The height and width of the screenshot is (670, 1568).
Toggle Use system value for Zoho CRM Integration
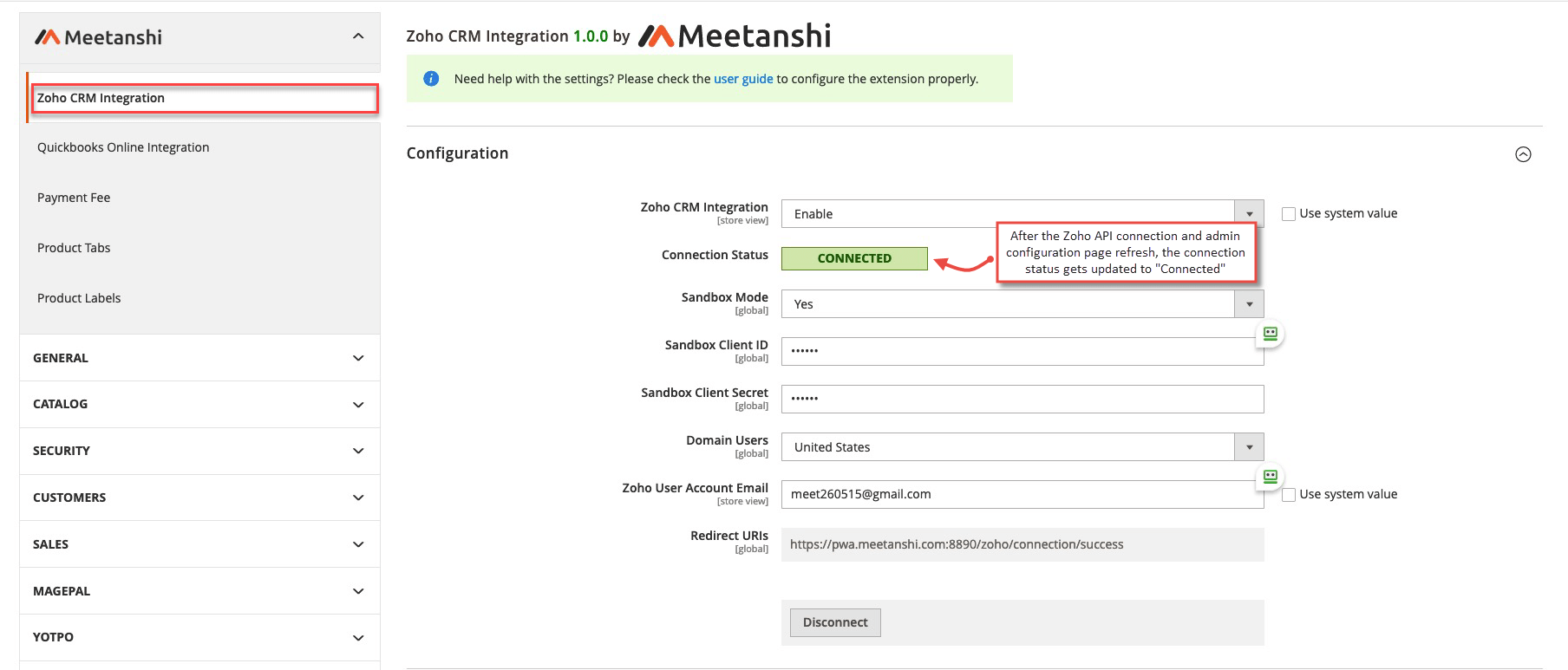point(1289,214)
